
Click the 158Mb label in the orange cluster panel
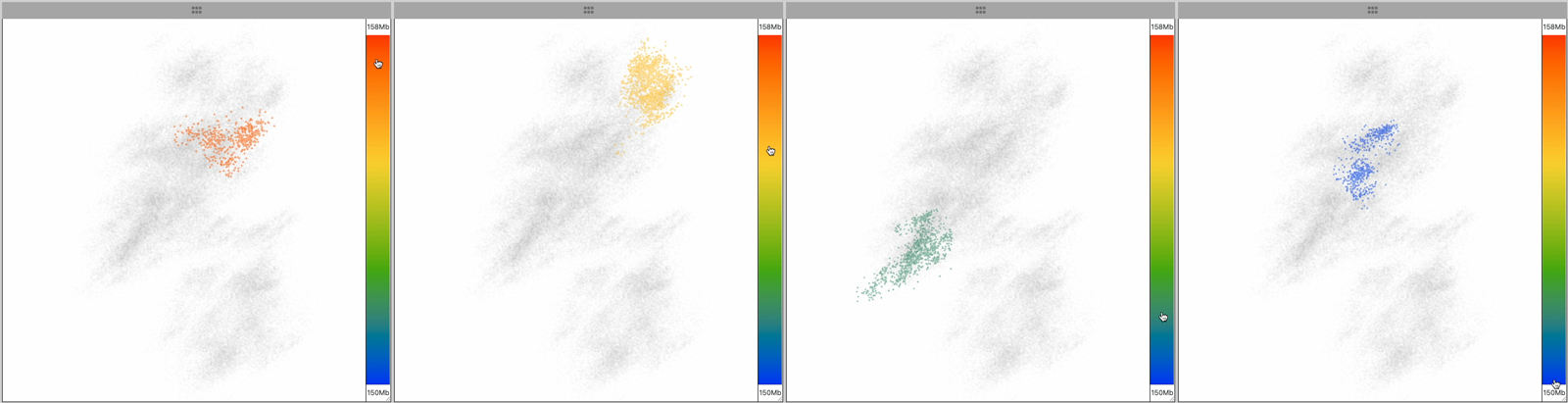pyautogui.click(x=377, y=26)
